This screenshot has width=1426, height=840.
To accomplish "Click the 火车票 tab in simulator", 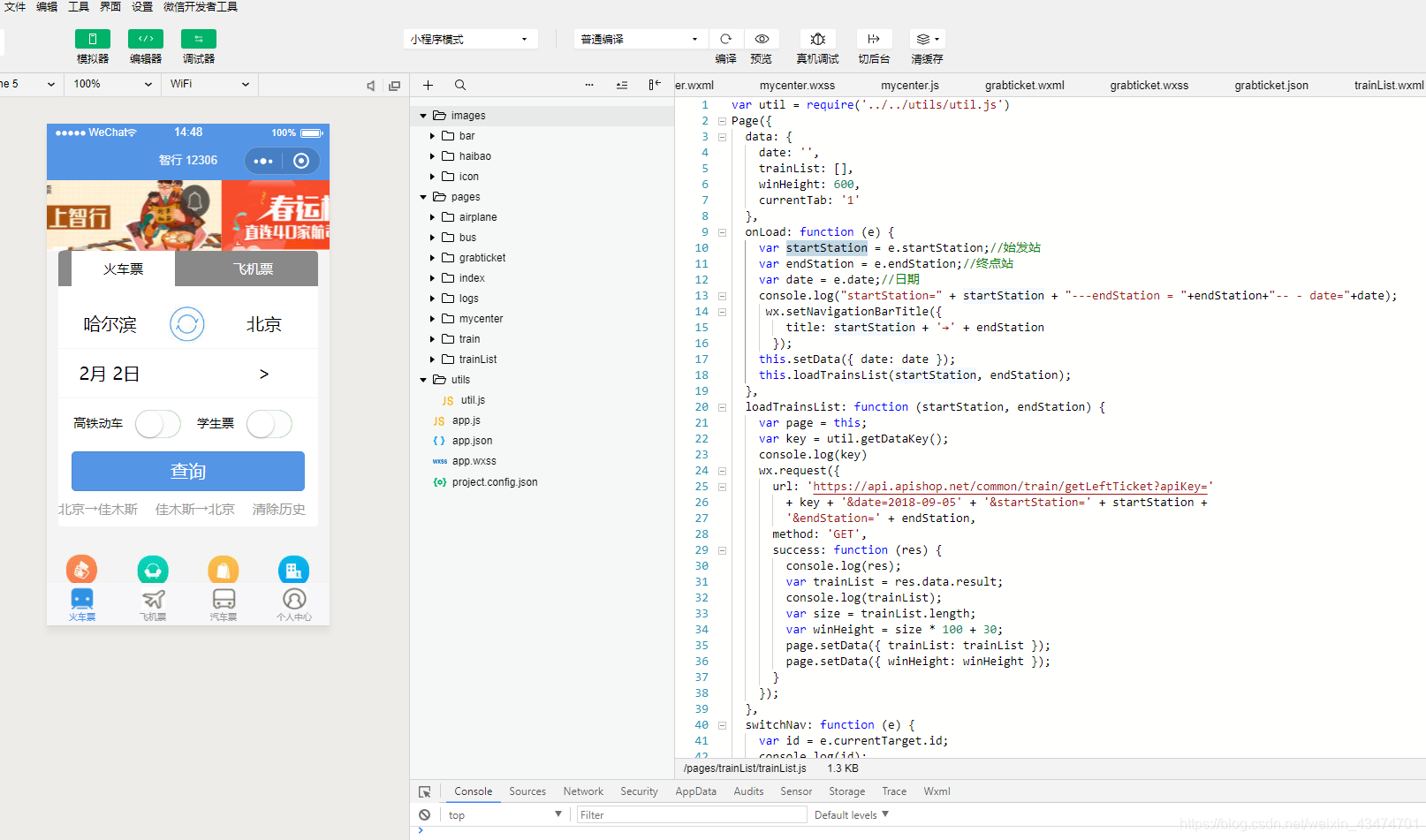I will (123, 269).
